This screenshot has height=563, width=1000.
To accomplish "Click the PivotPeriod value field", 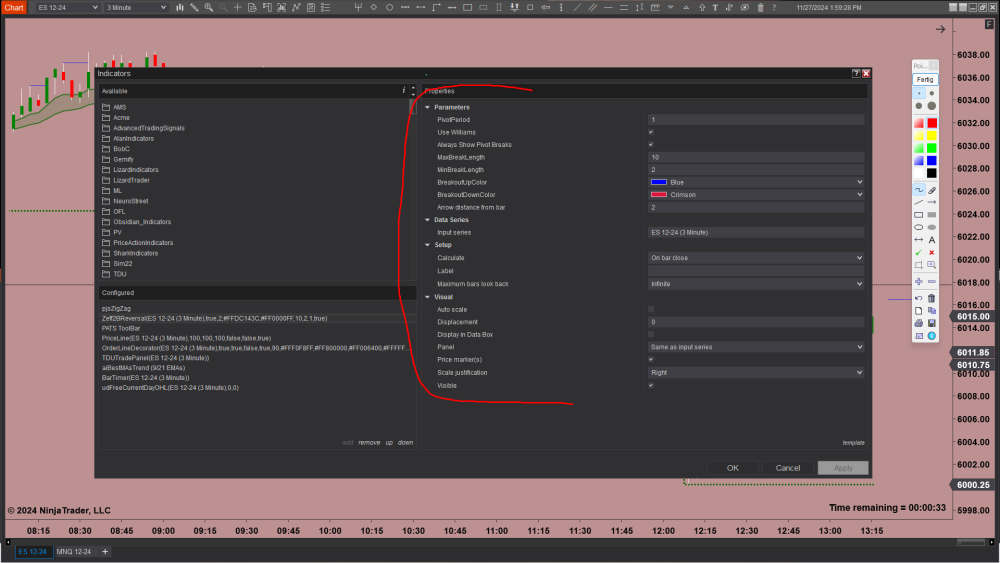I will click(756, 119).
